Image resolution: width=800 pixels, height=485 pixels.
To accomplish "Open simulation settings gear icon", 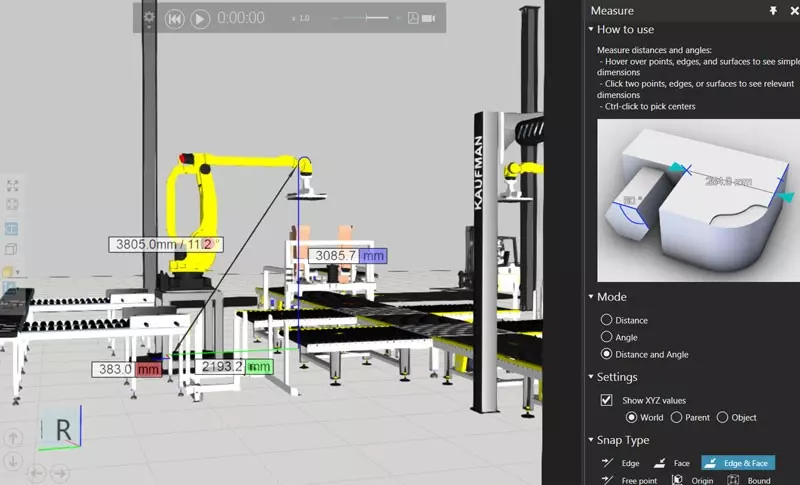I will pos(149,17).
